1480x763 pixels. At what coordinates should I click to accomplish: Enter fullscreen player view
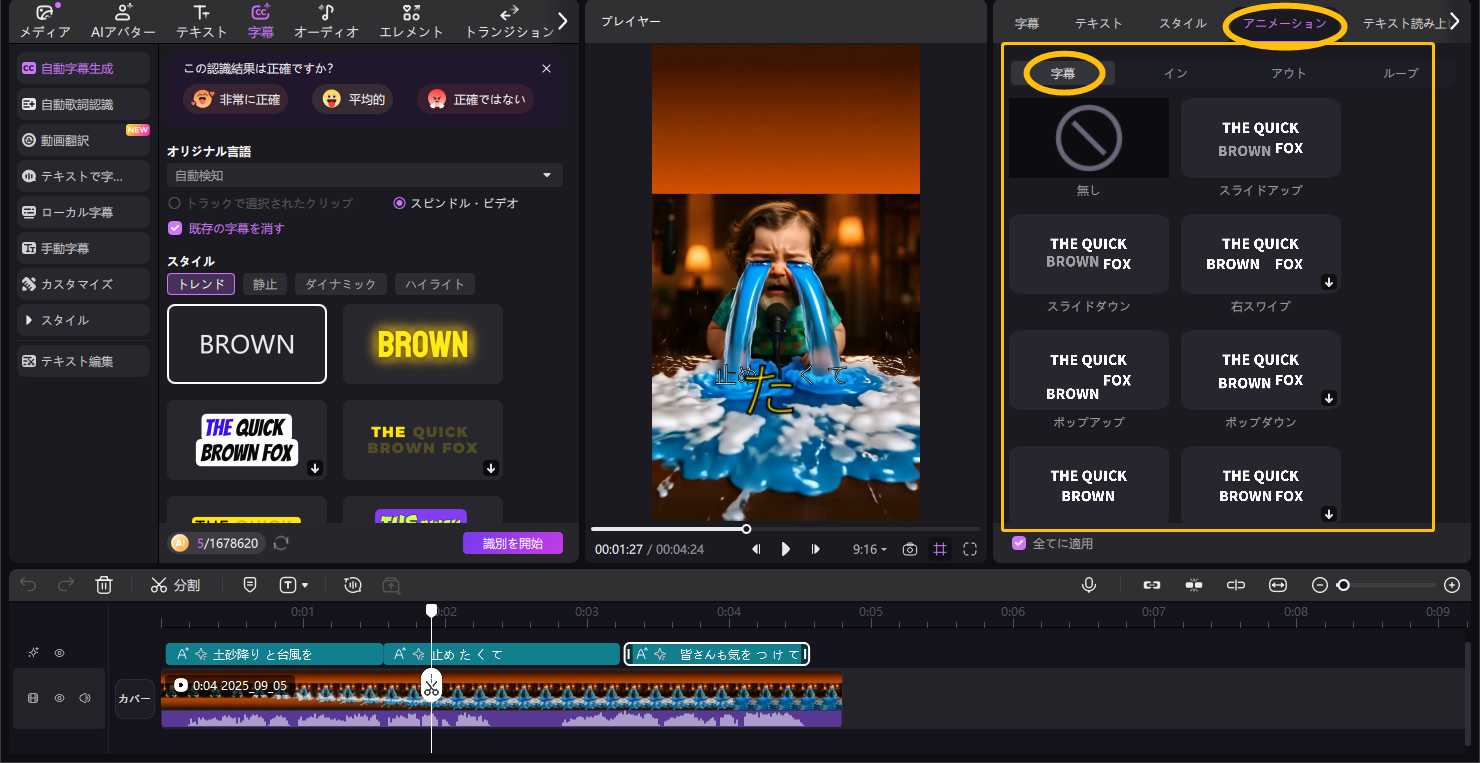[969, 549]
